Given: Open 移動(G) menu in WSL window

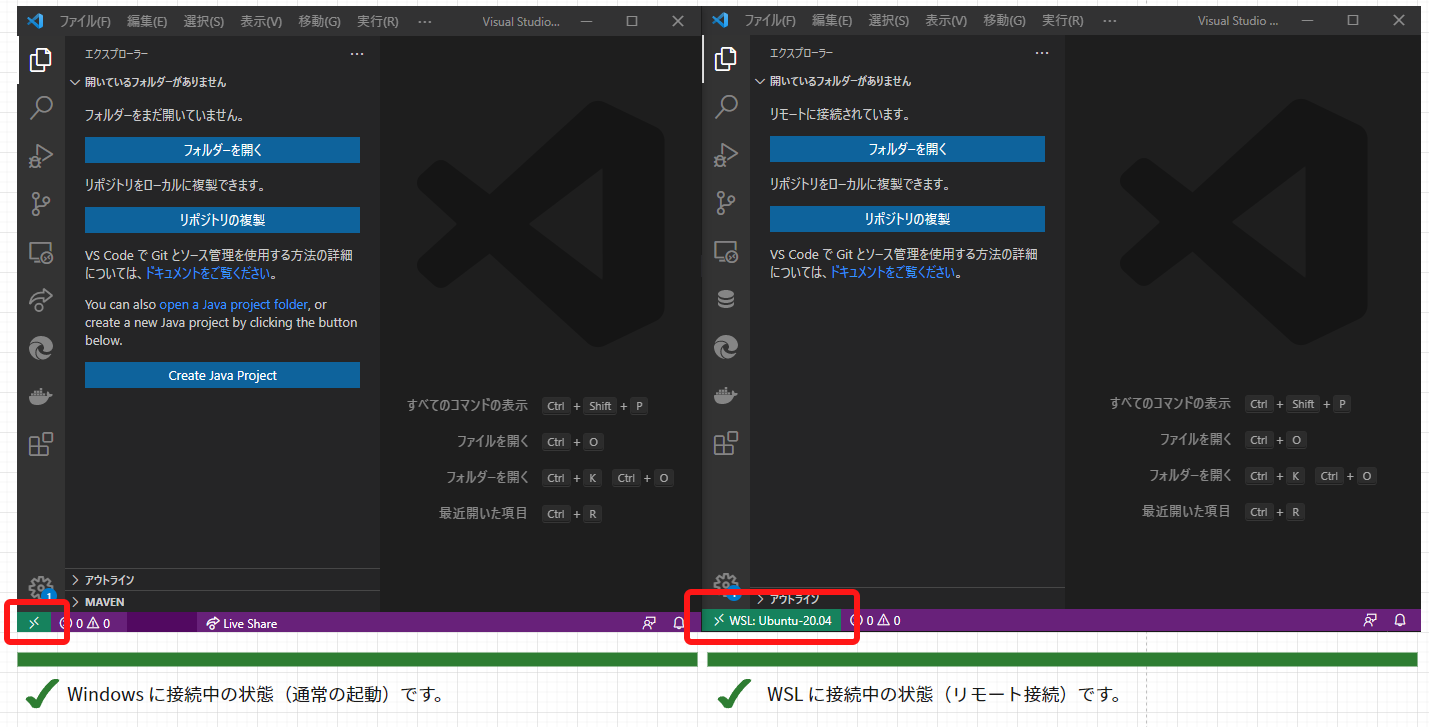Looking at the screenshot, I should click(1004, 20).
